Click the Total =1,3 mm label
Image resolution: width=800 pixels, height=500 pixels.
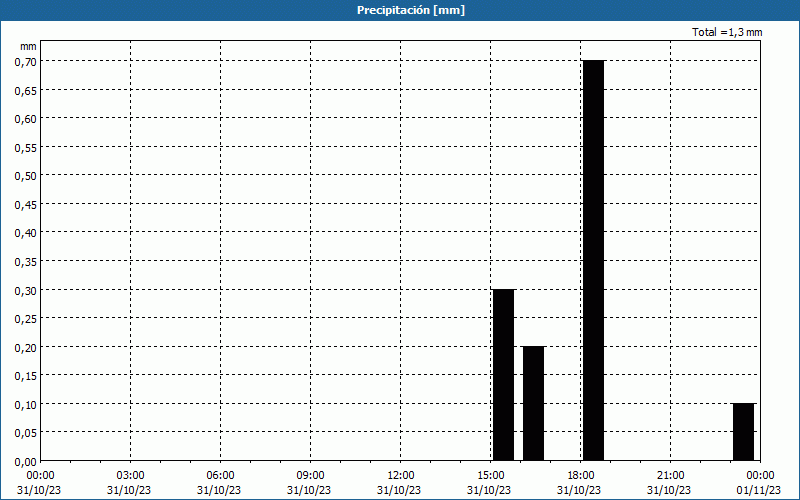coord(727,32)
